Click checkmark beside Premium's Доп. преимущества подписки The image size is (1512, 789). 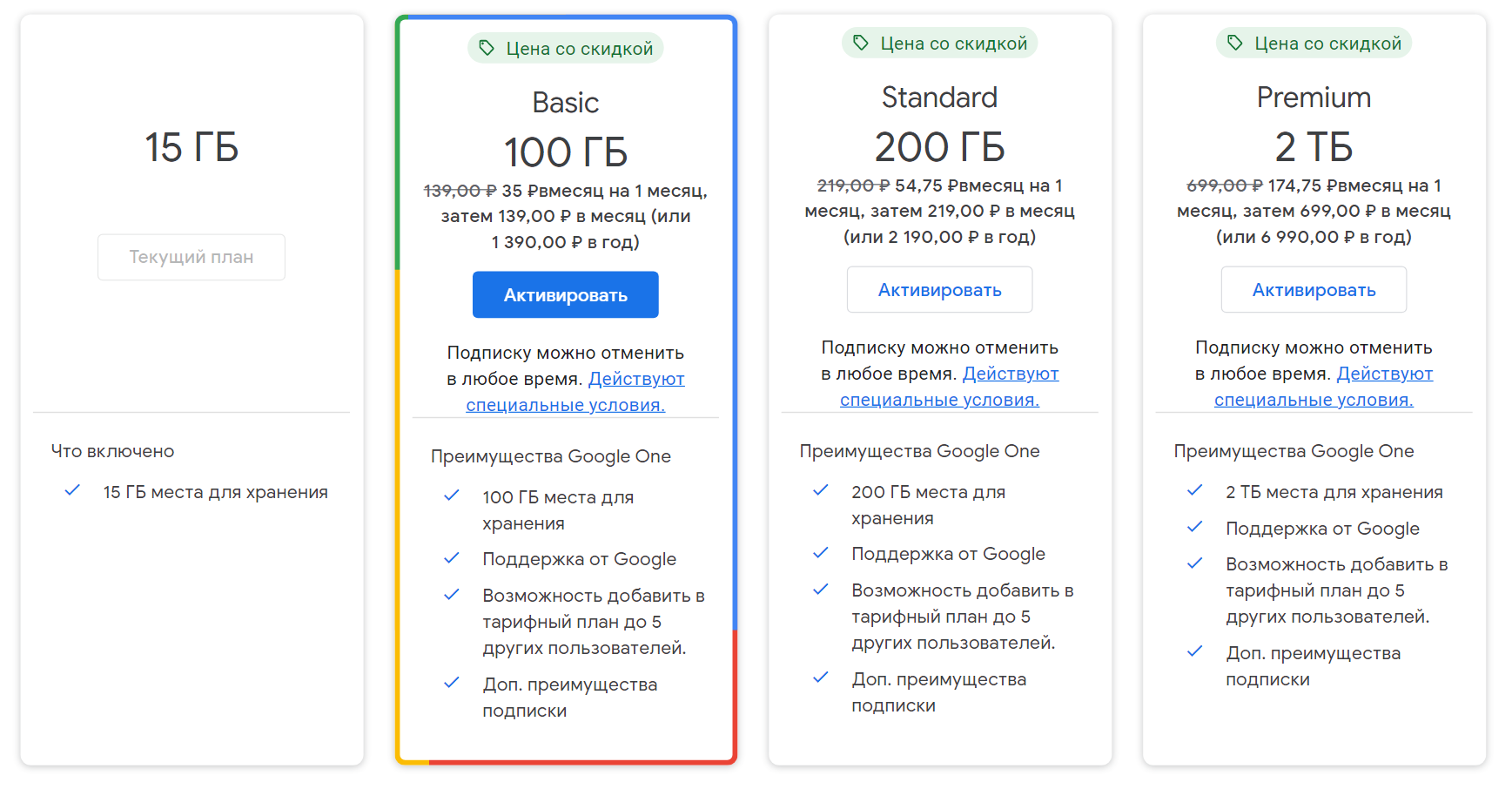[x=1195, y=651]
